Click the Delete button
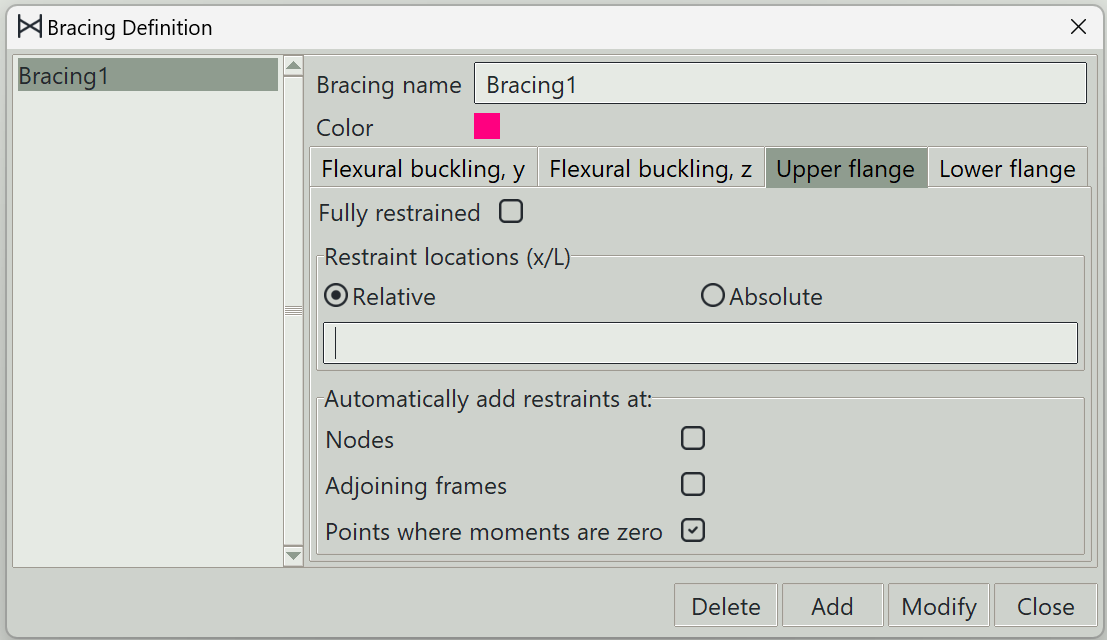The width and height of the screenshot is (1107, 640). click(726, 605)
